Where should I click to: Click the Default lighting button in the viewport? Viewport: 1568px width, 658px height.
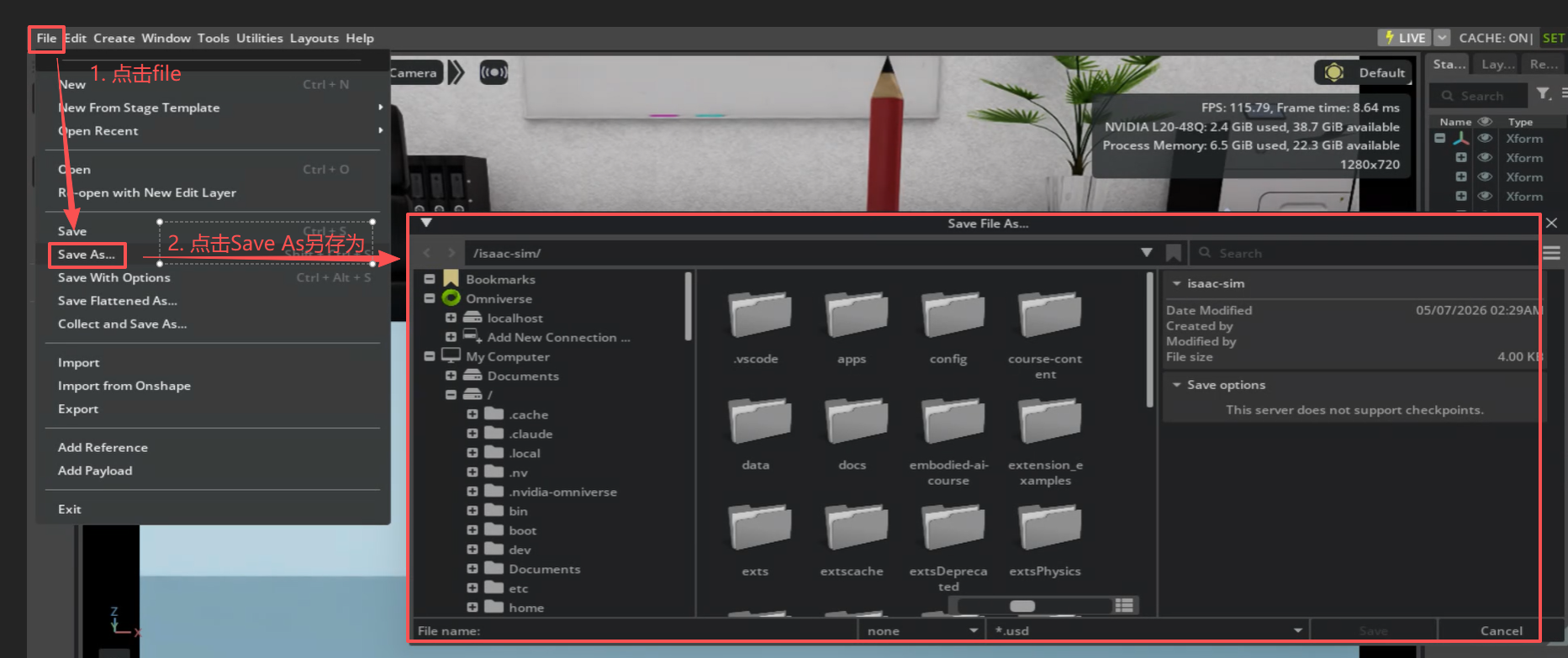pos(1362,72)
